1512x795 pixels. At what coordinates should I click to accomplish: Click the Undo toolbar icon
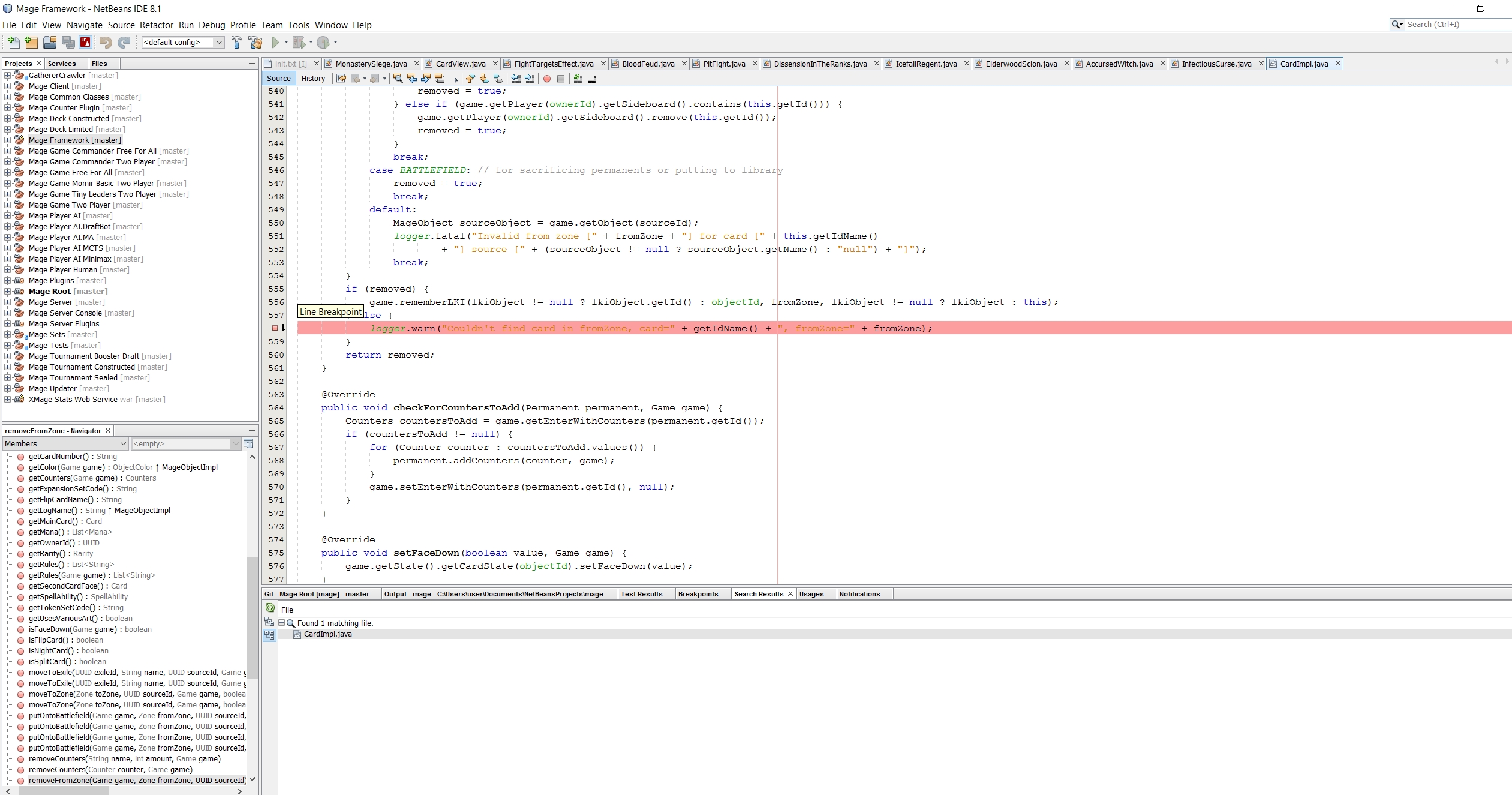[x=106, y=42]
